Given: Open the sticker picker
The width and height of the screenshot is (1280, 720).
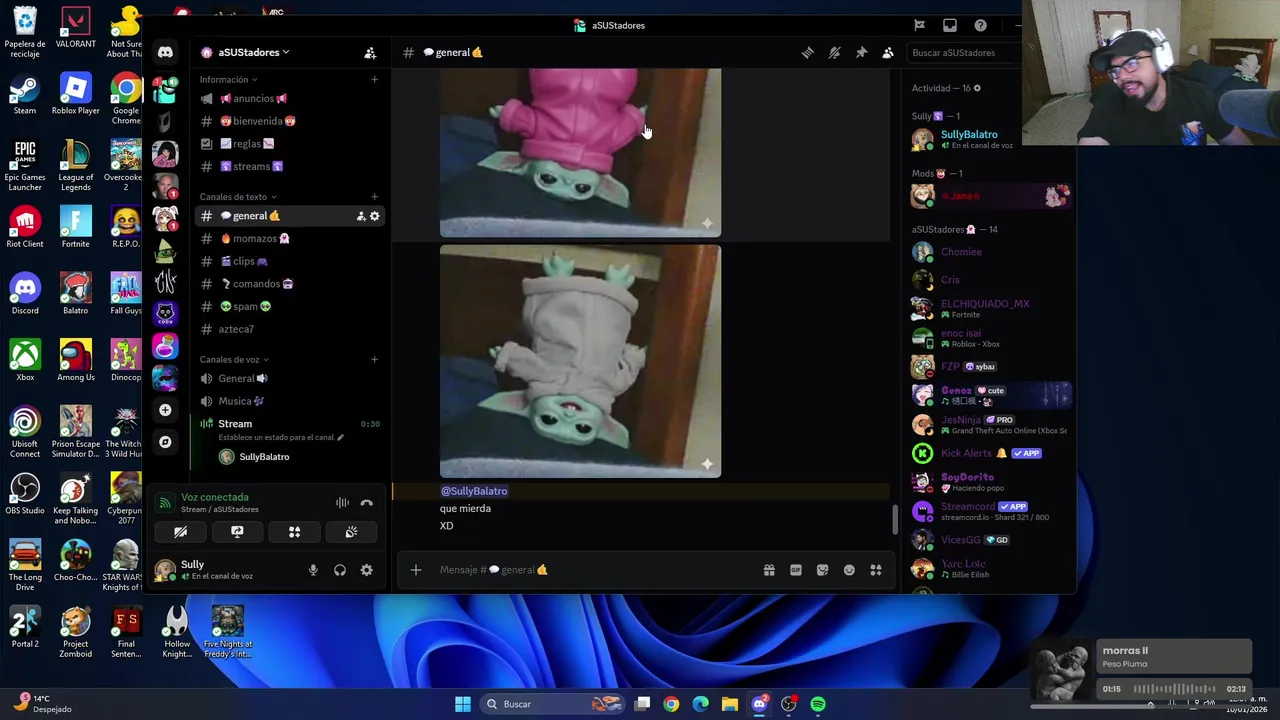Looking at the screenshot, I should tap(822, 570).
